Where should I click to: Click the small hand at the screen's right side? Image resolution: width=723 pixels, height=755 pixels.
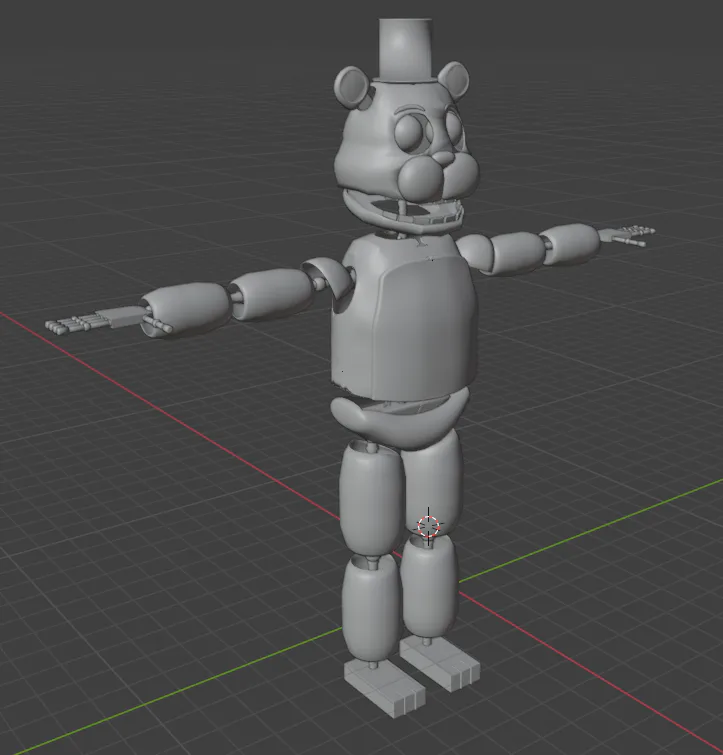(626, 234)
